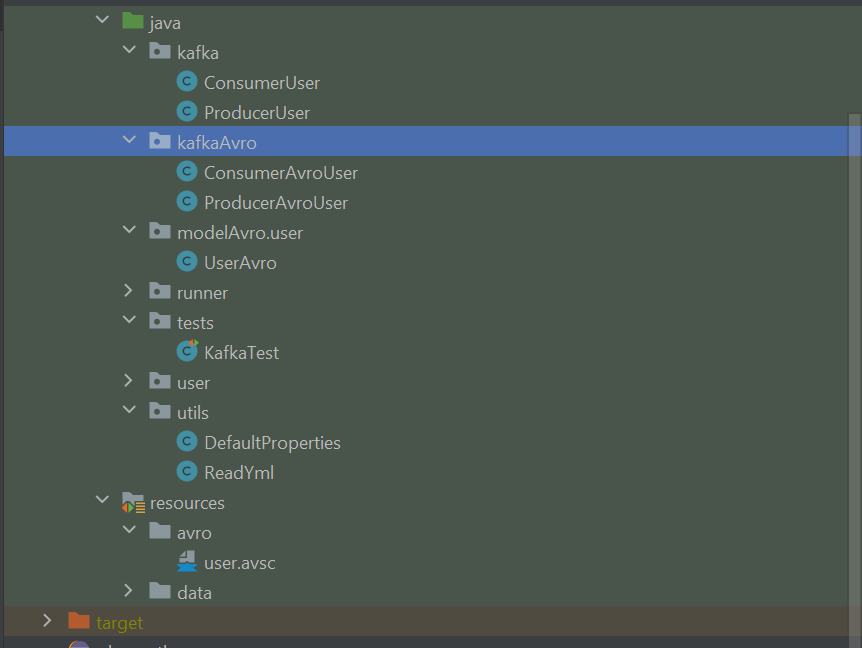Click the resources root folder icon
Screen dimensions: 862x648
(133, 502)
